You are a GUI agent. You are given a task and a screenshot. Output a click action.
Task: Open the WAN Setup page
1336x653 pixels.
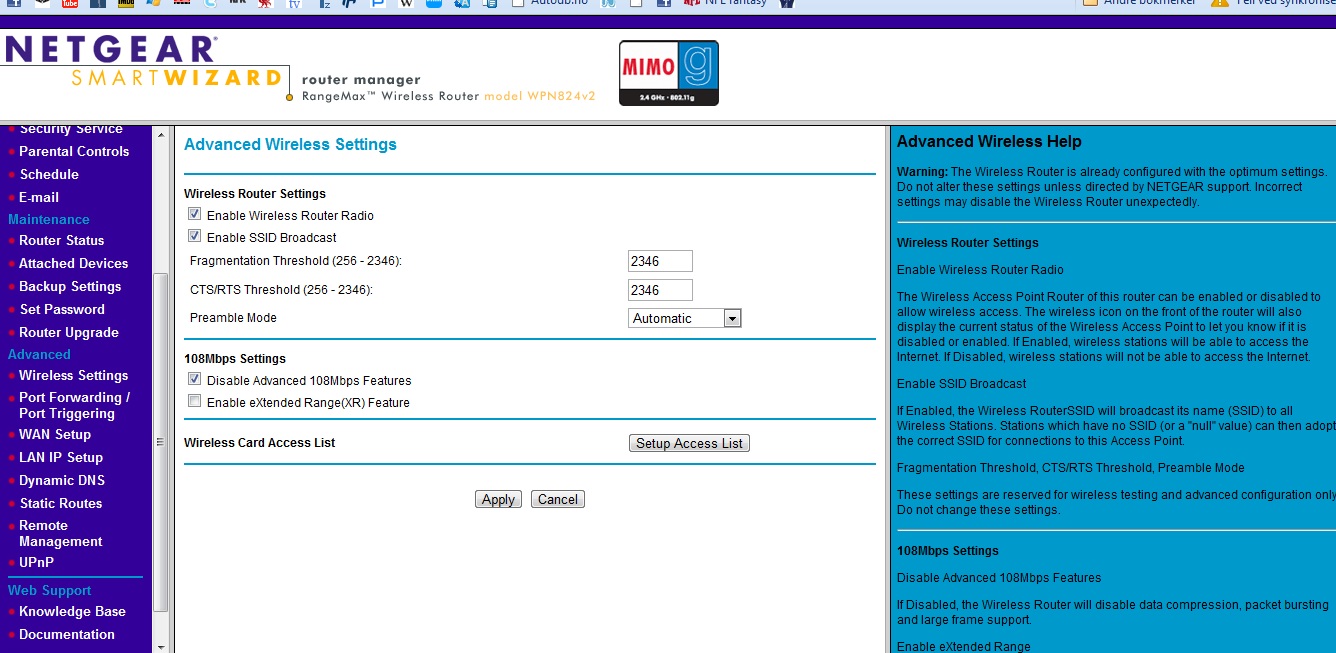click(x=55, y=434)
